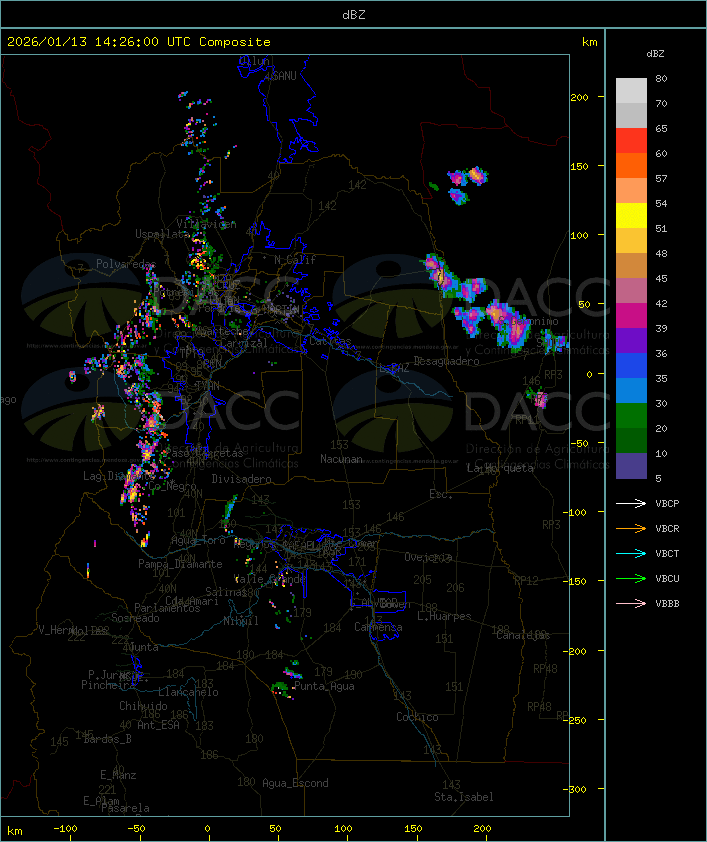The height and width of the screenshot is (842, 707).
Task: Click the green VBCU arrow symbol
Action: (x=631, y=578)
